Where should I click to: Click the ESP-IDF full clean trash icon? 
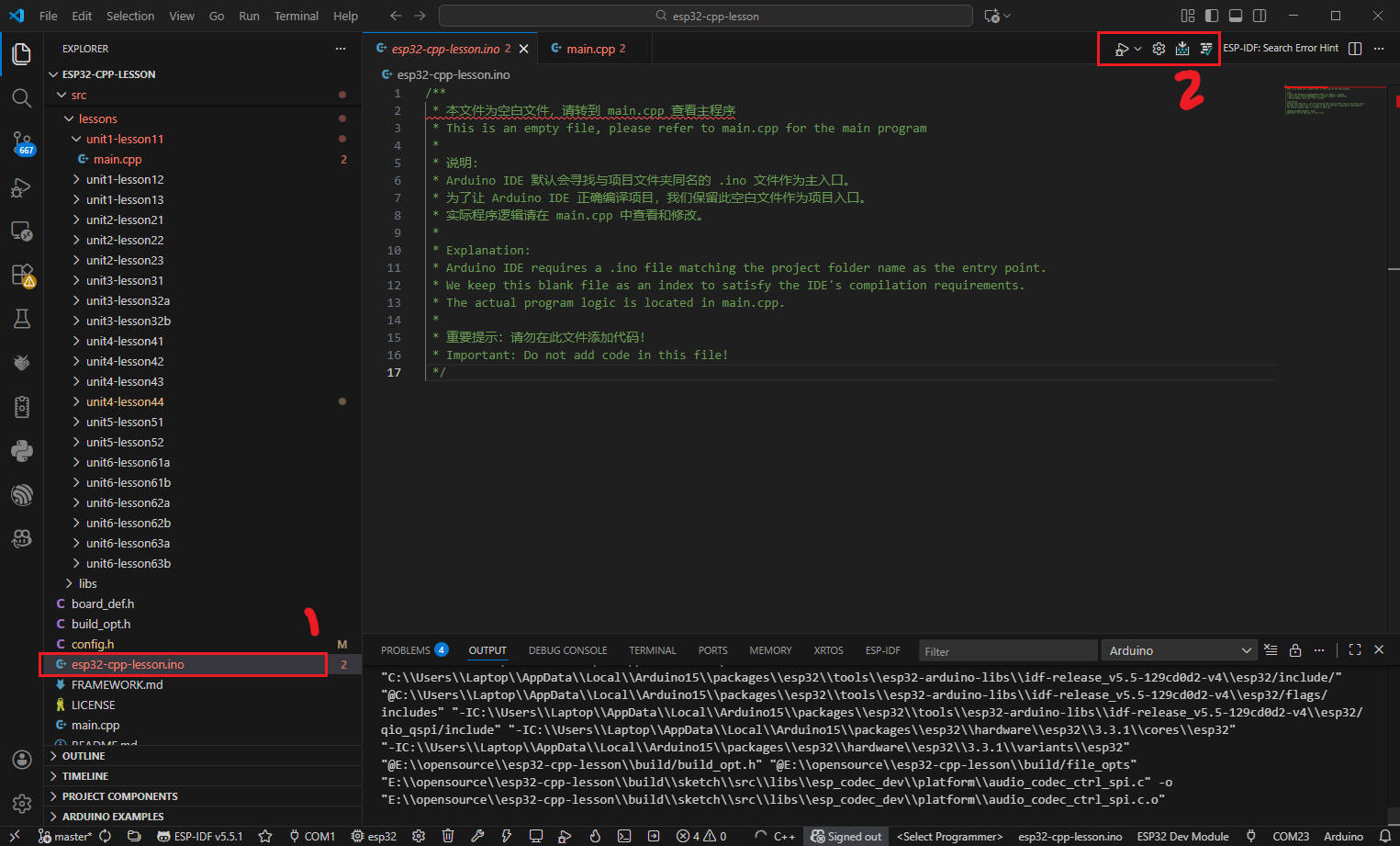coord(448,836)
